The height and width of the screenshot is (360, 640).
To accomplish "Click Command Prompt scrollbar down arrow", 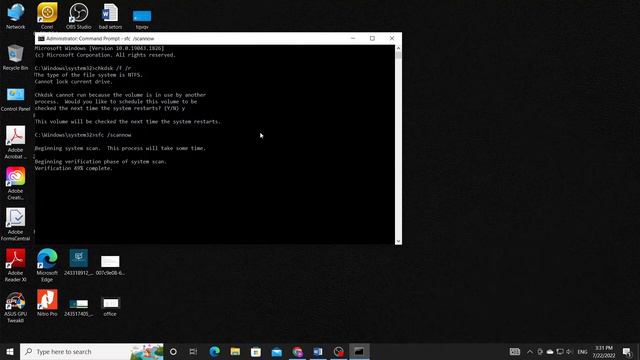I will click(398, 241).
